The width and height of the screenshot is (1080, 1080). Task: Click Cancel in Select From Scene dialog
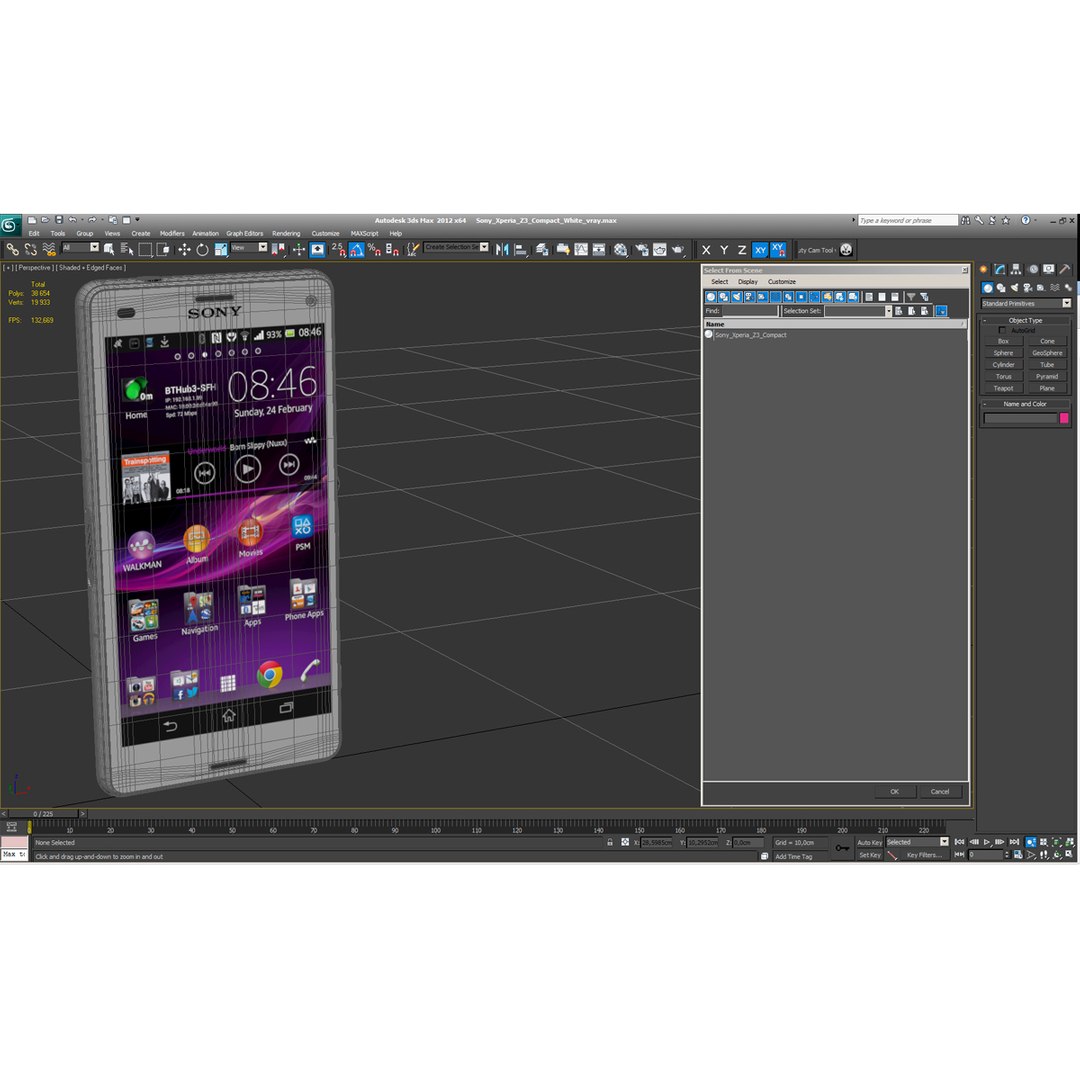click(x=940, y=791)
